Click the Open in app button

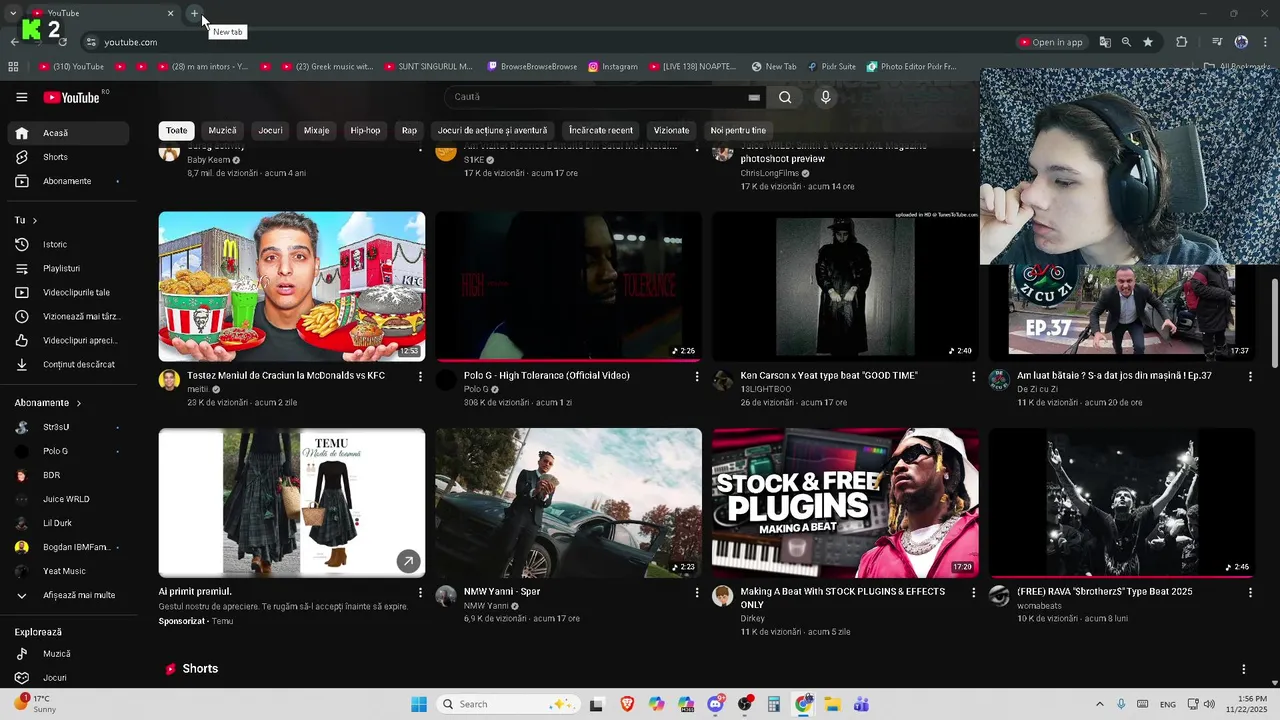point(1051,42)
